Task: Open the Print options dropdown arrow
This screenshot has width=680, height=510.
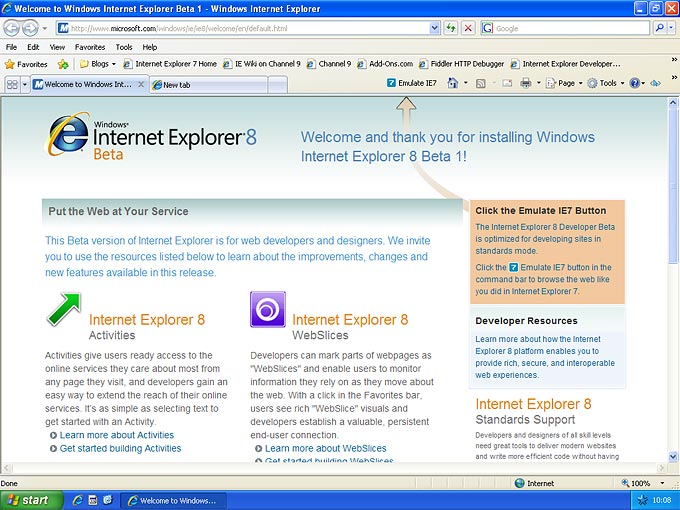Action: 538,83
